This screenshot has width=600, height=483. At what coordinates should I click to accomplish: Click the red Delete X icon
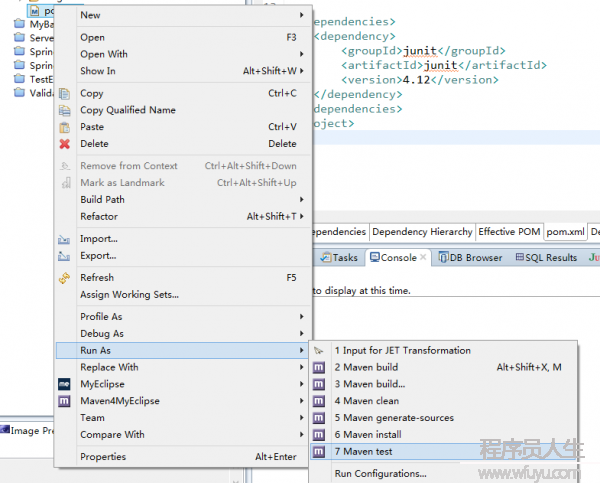pyautogui.click(x=64, y=144)
